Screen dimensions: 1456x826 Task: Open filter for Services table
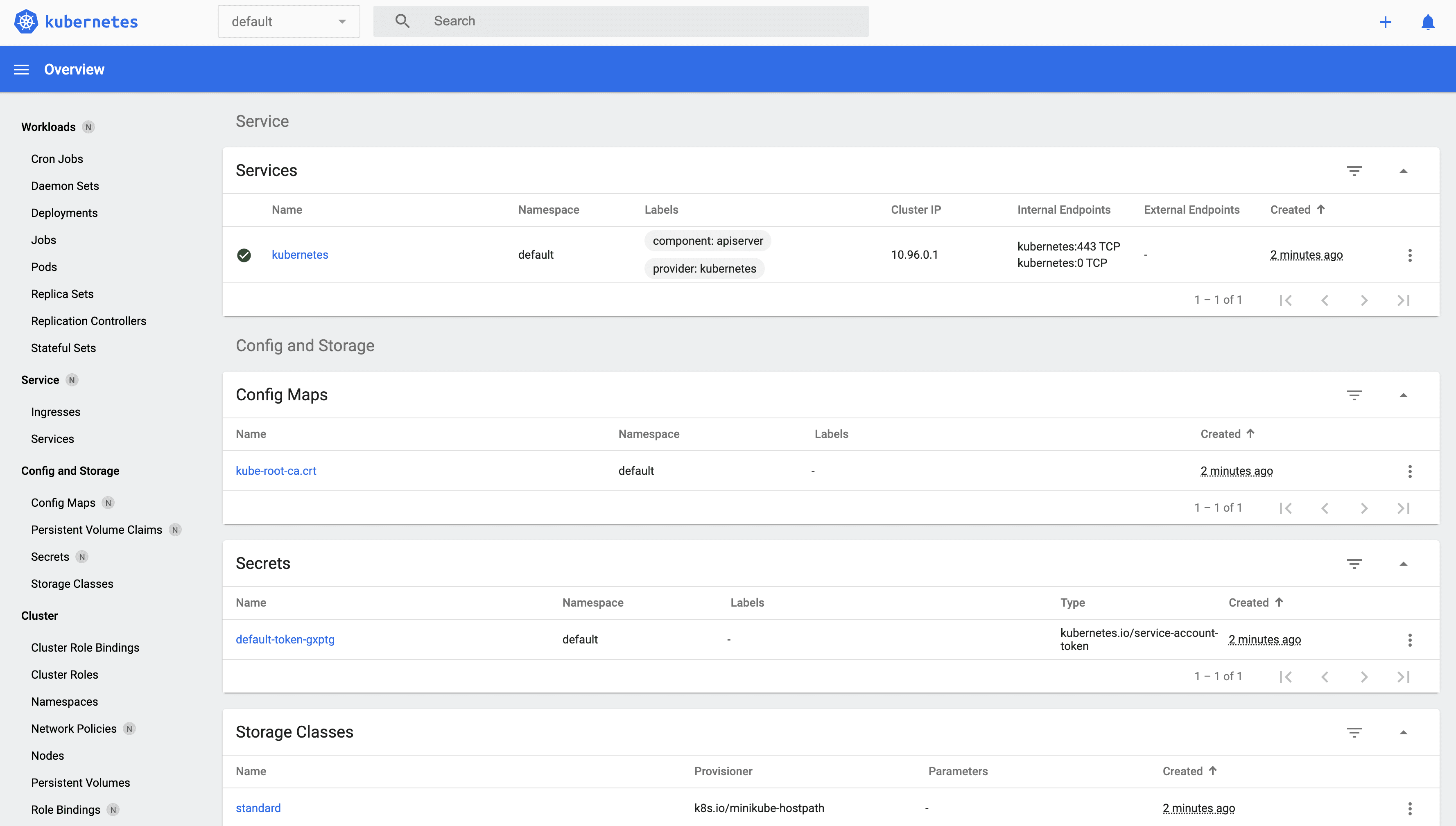click(x=1354, y=171)
